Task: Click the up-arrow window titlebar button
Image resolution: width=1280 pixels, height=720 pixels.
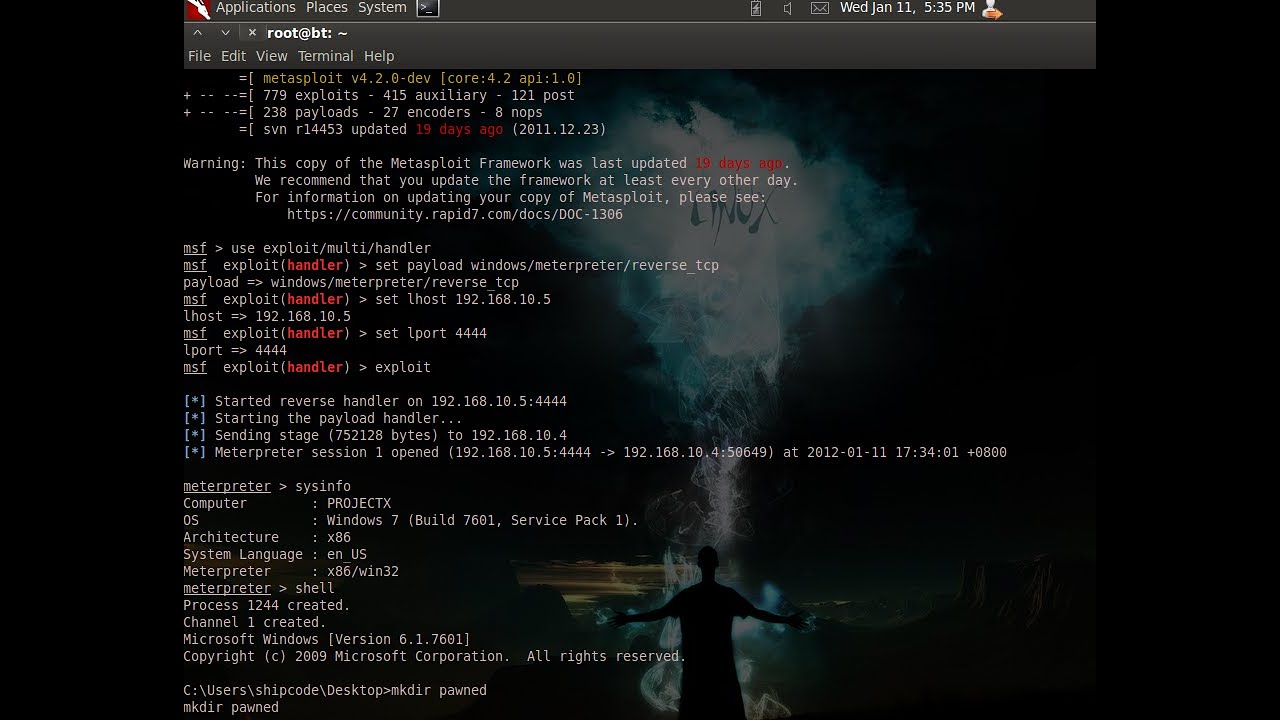Action: 198,33
